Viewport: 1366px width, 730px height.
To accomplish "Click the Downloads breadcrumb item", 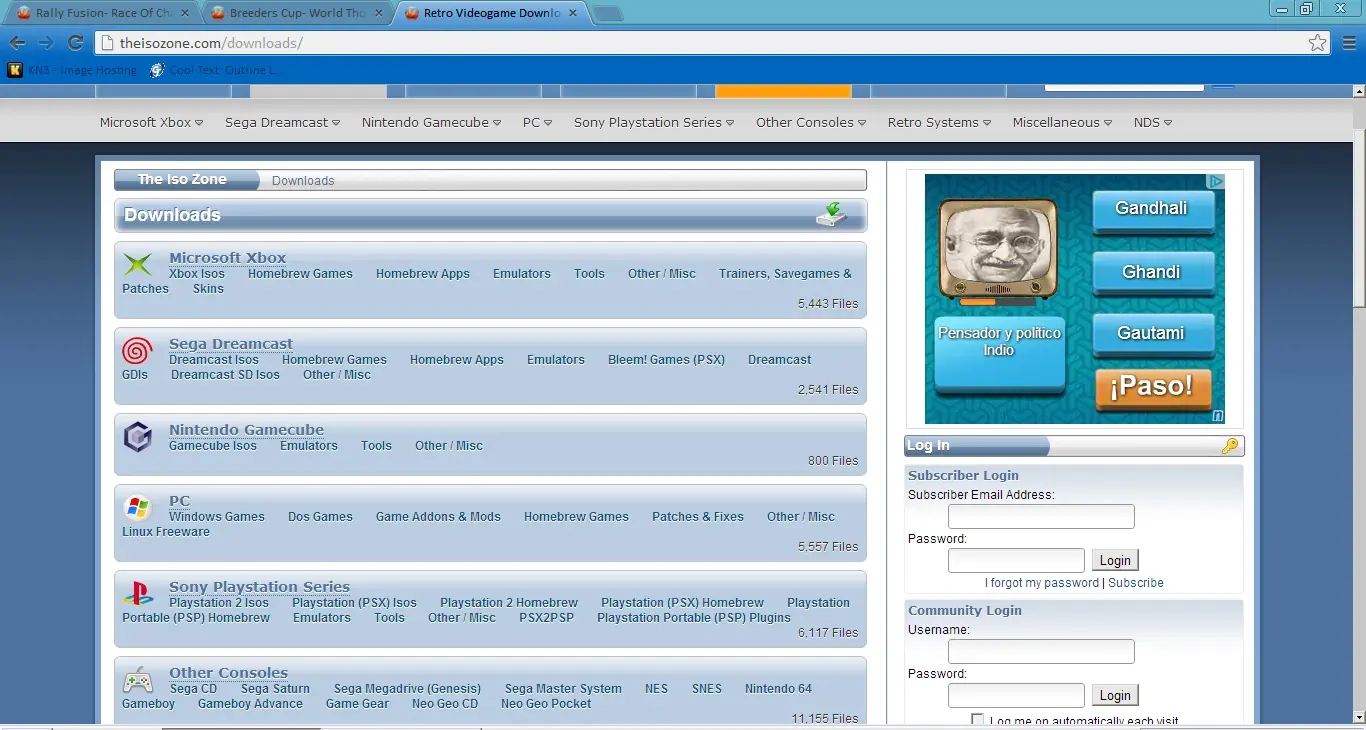I will tap(303, 181).
